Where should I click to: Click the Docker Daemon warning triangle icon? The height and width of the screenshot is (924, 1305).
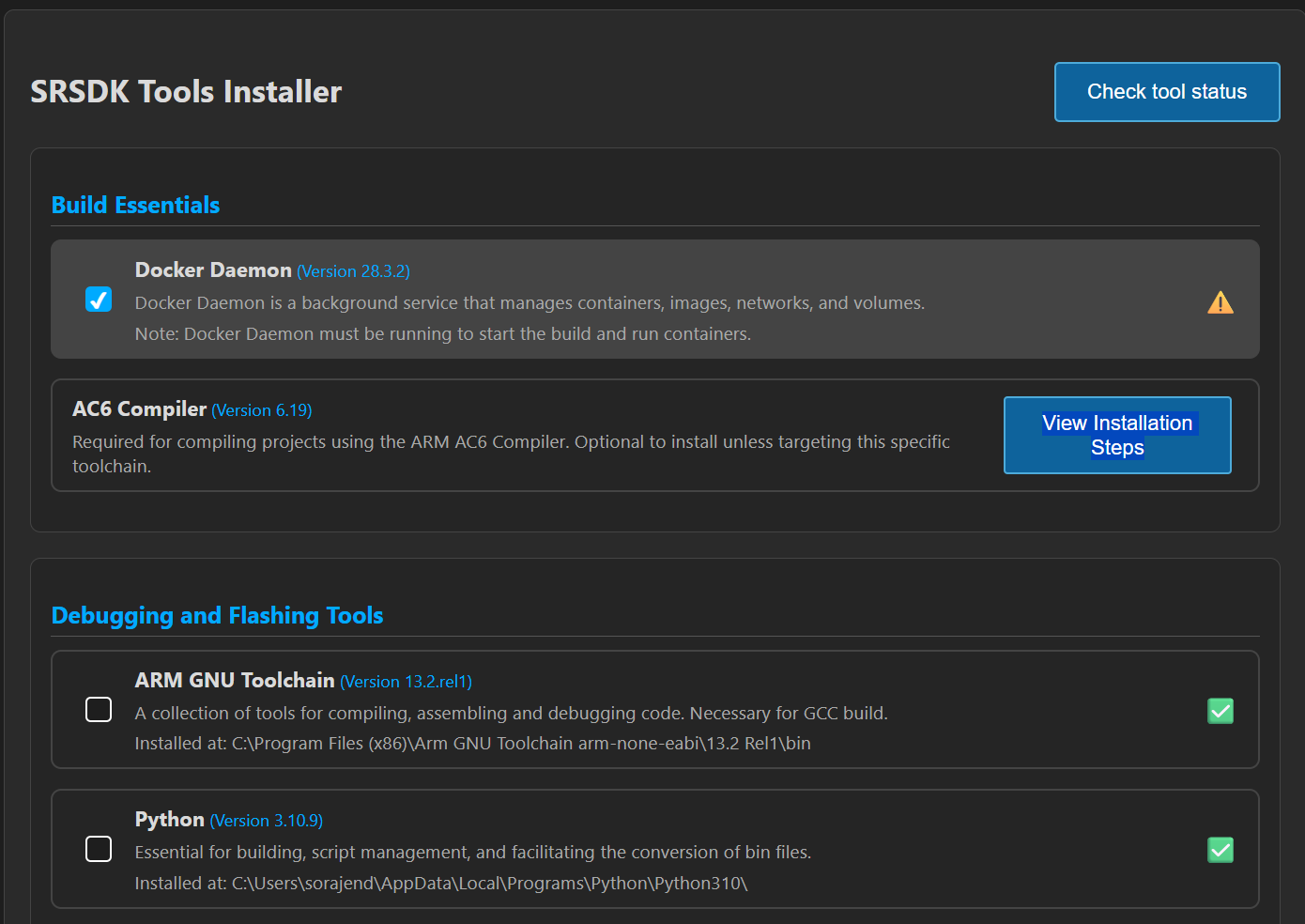point(1220,302)
